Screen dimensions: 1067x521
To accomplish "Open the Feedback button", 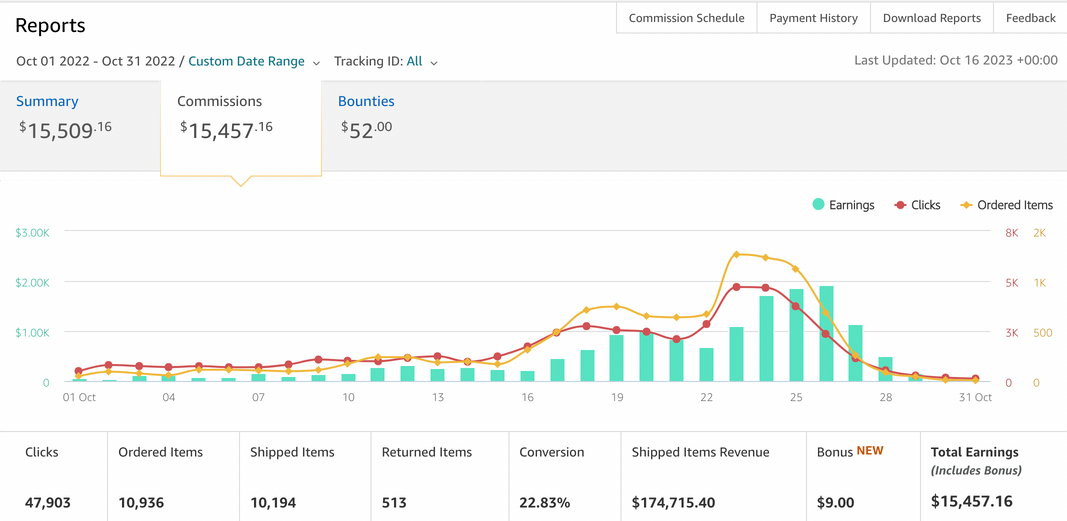I will coord(1030,18).
